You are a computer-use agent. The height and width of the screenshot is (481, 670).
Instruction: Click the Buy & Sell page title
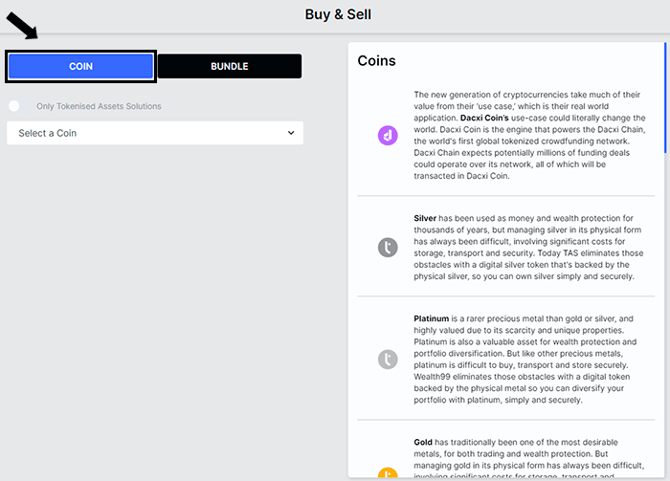point(338,15)
